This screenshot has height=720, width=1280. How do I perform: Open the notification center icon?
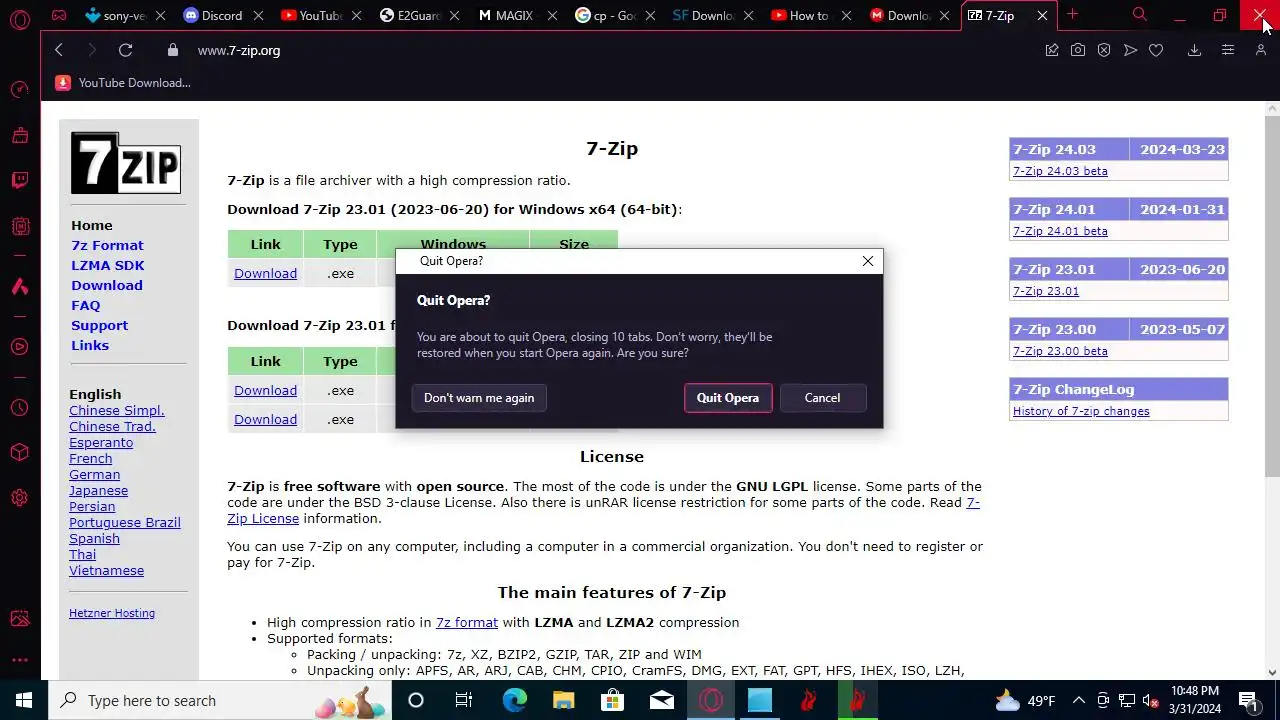tap(1248, 700)
